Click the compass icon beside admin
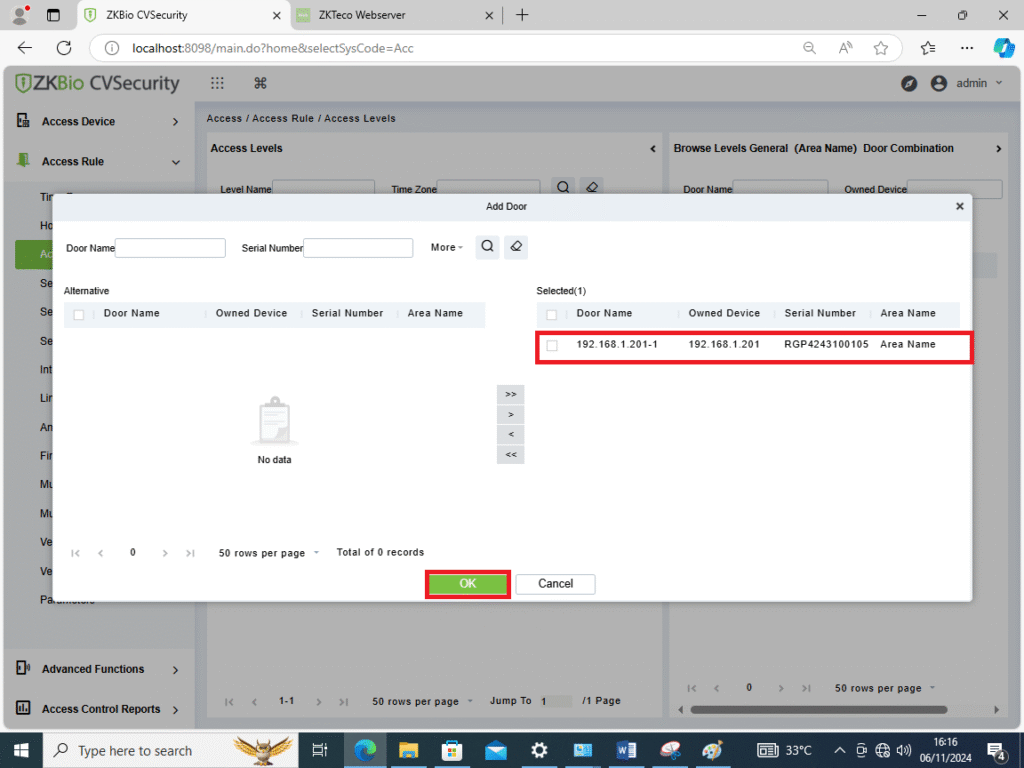Viewport: 1024px width, 768px height. (x=909, y=84)
